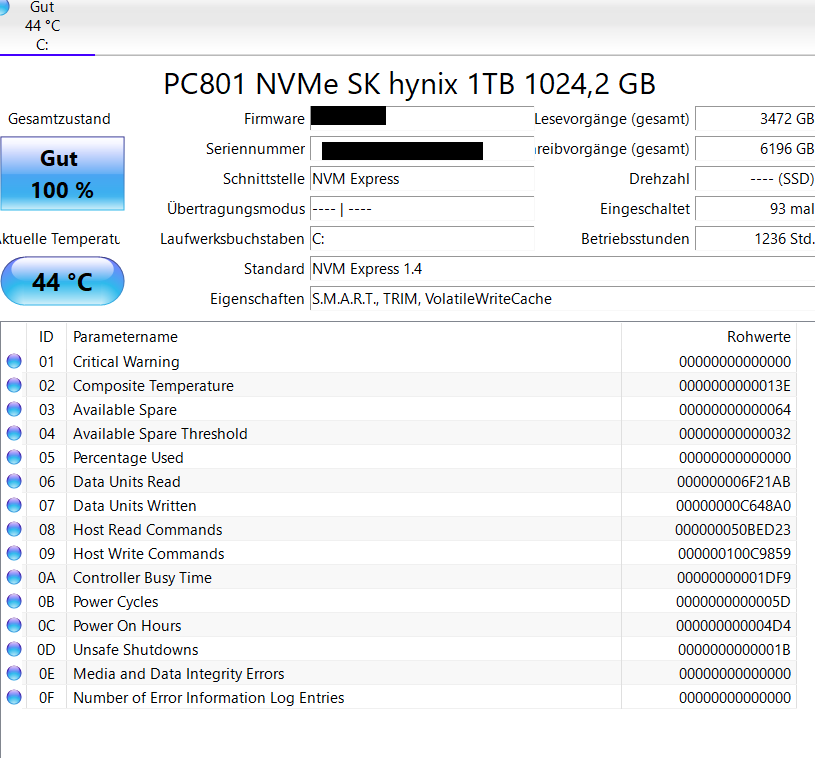Click raw value 00000000001DF9

click(734, 578)
